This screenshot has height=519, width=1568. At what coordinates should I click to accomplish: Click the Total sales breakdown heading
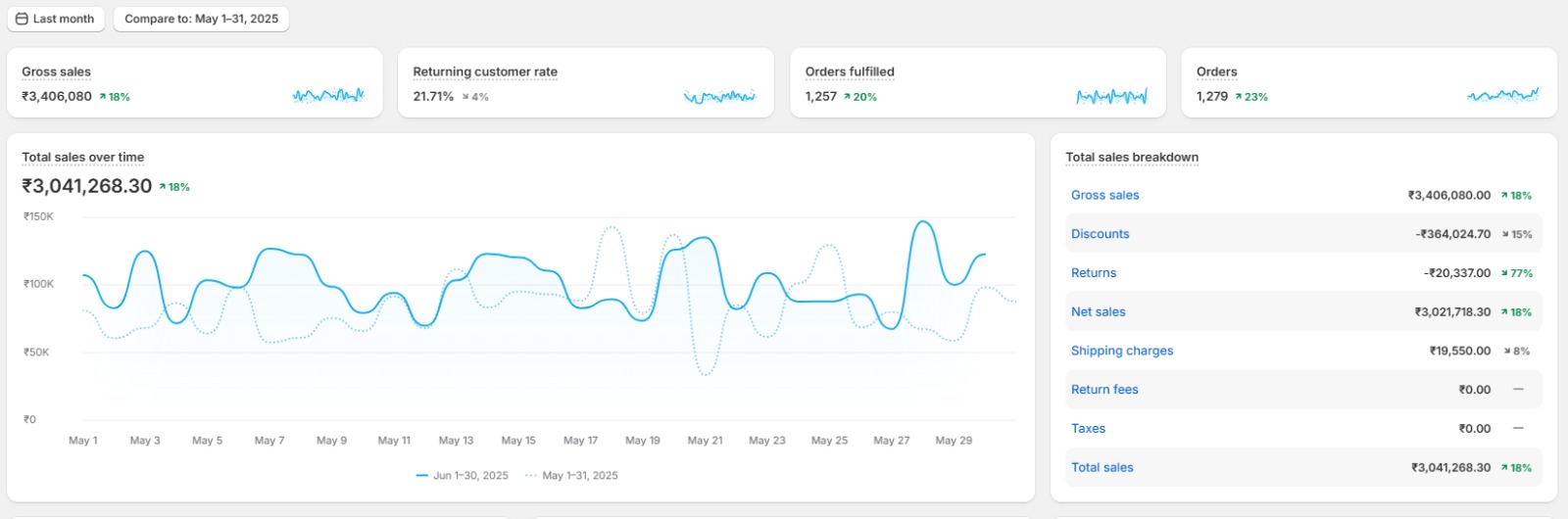click(x=1132, y=157)
